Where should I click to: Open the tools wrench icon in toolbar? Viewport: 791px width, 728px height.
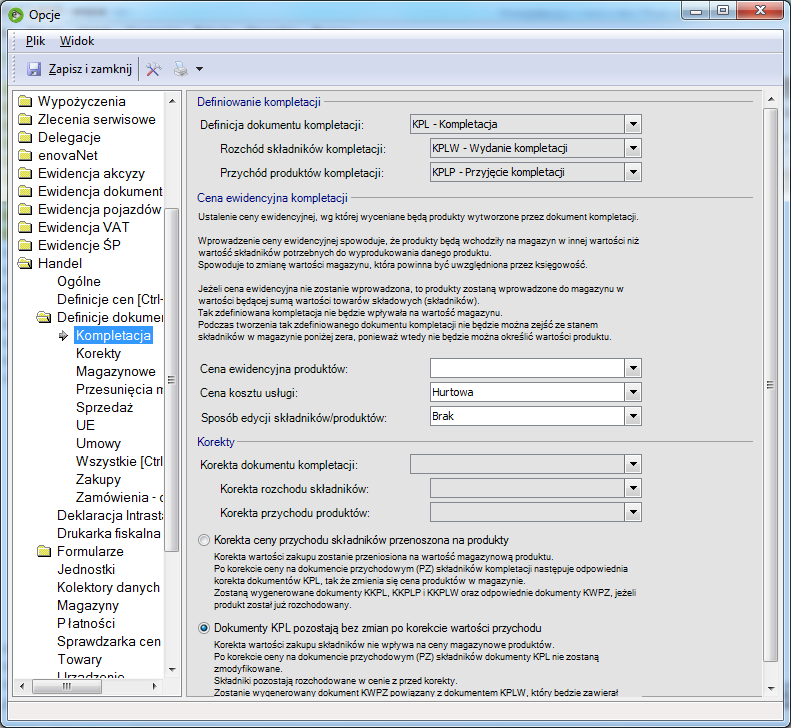[x=153, y=69]
